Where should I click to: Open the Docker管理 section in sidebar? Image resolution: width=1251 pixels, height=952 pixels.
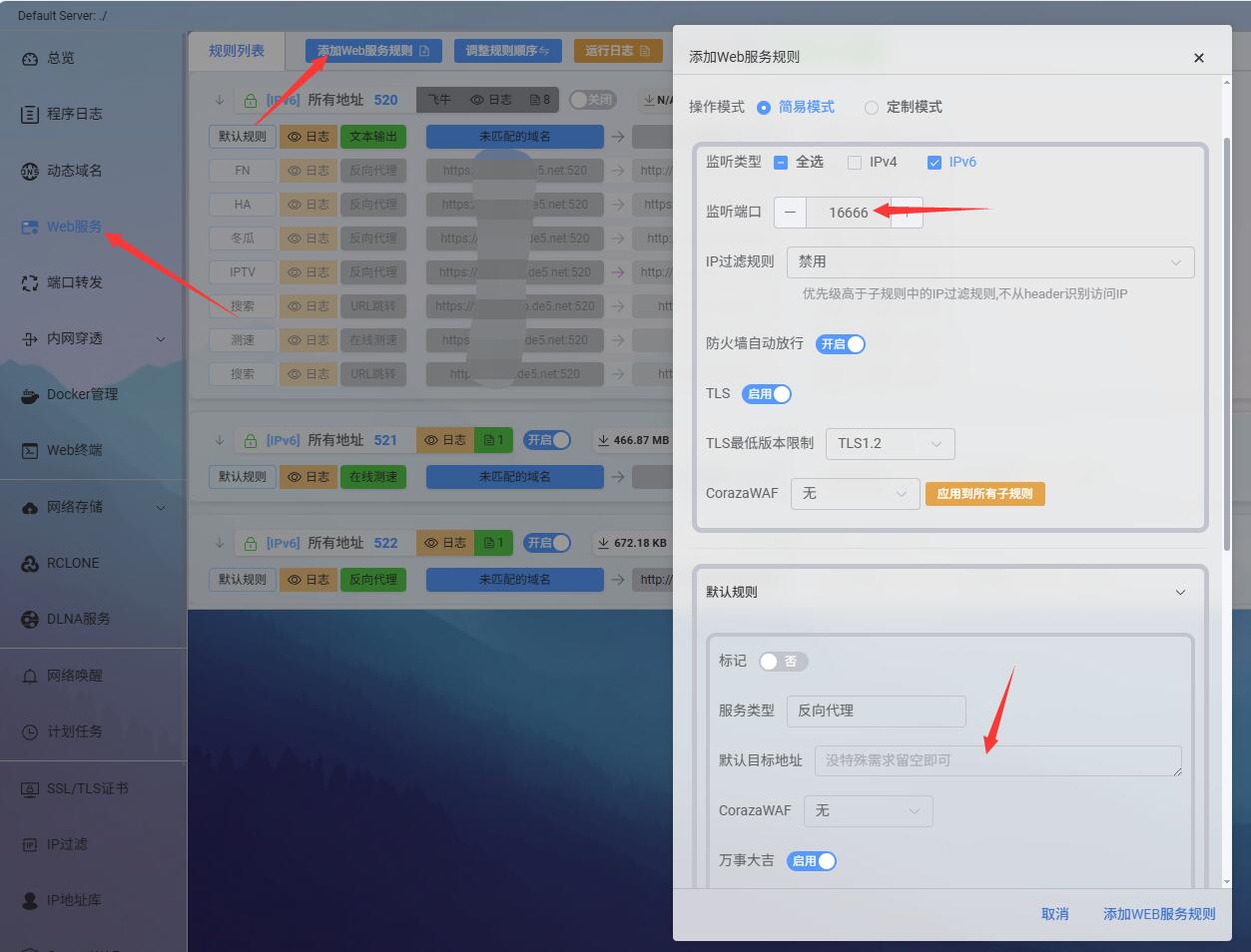80,394
